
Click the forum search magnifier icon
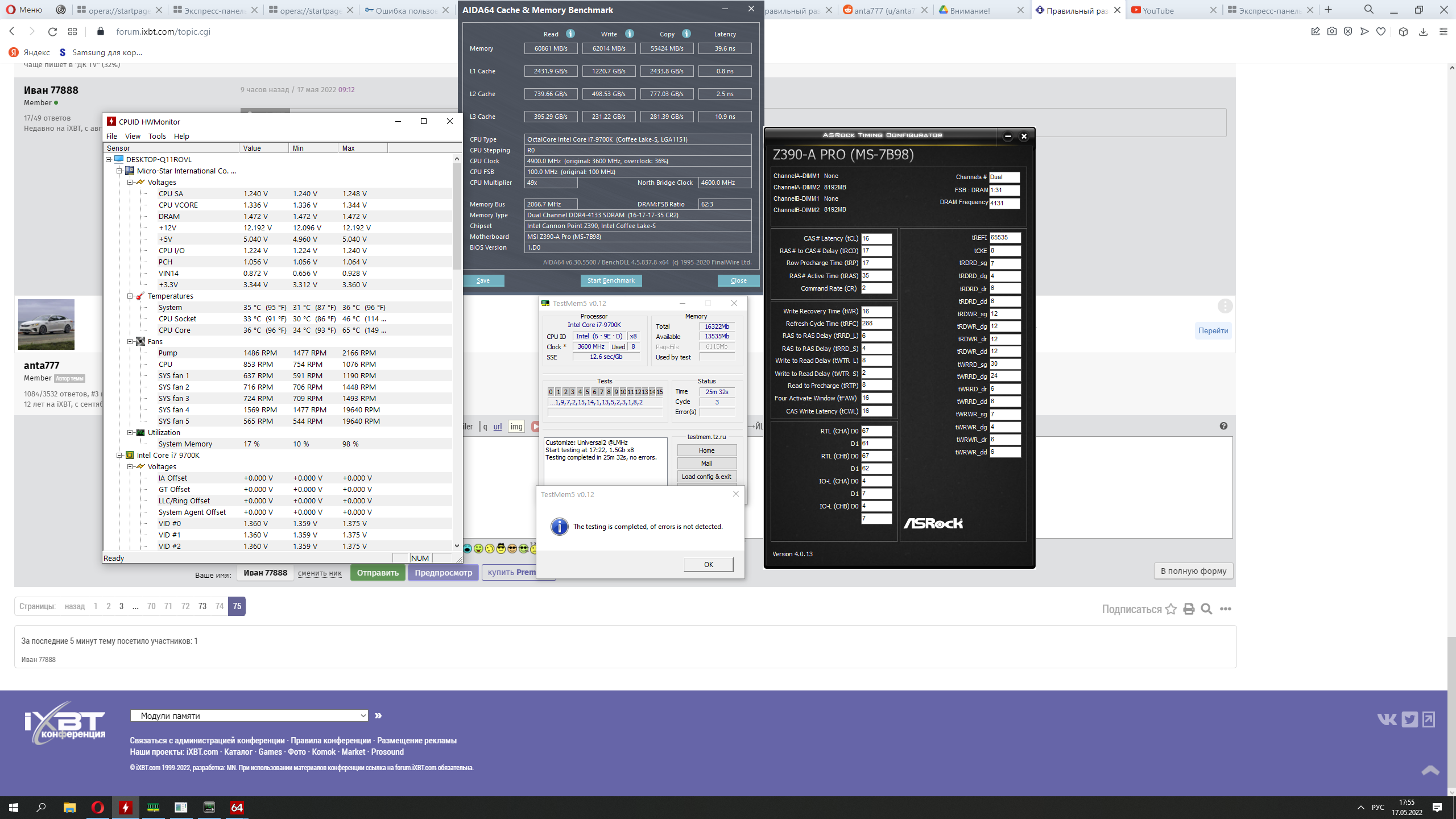click(1206, 609)
